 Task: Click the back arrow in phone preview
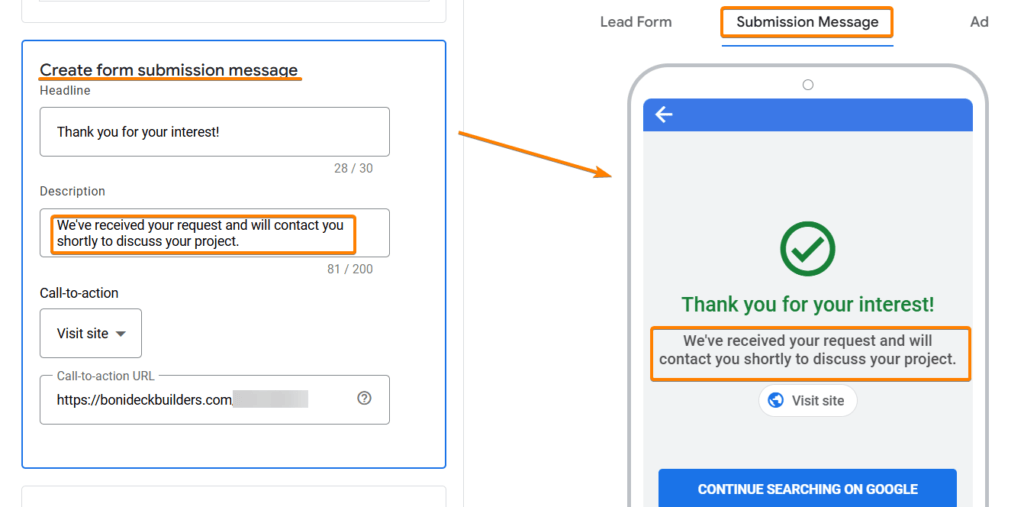pos(664,115)
